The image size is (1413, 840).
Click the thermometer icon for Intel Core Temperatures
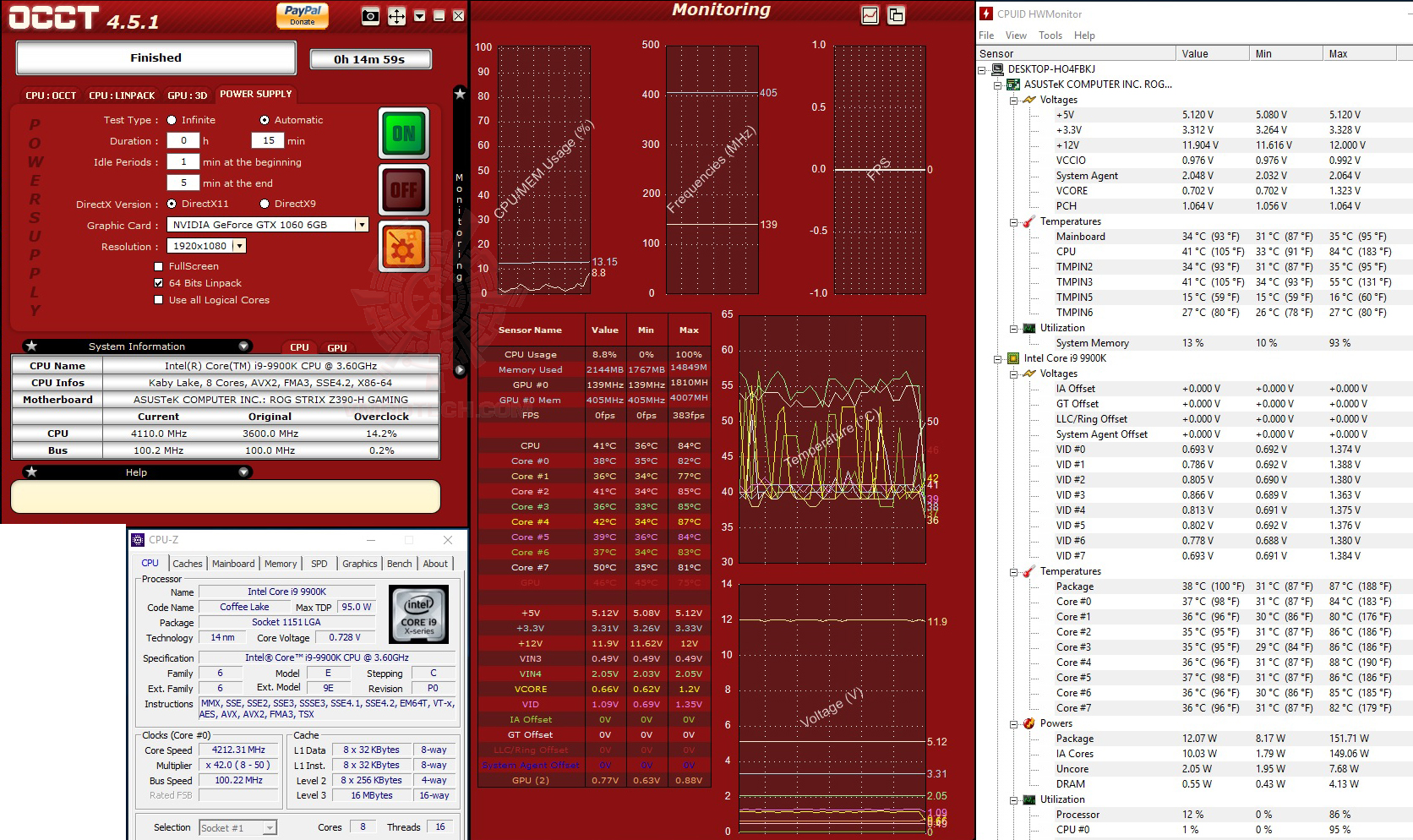click(x=1029, y=571)
